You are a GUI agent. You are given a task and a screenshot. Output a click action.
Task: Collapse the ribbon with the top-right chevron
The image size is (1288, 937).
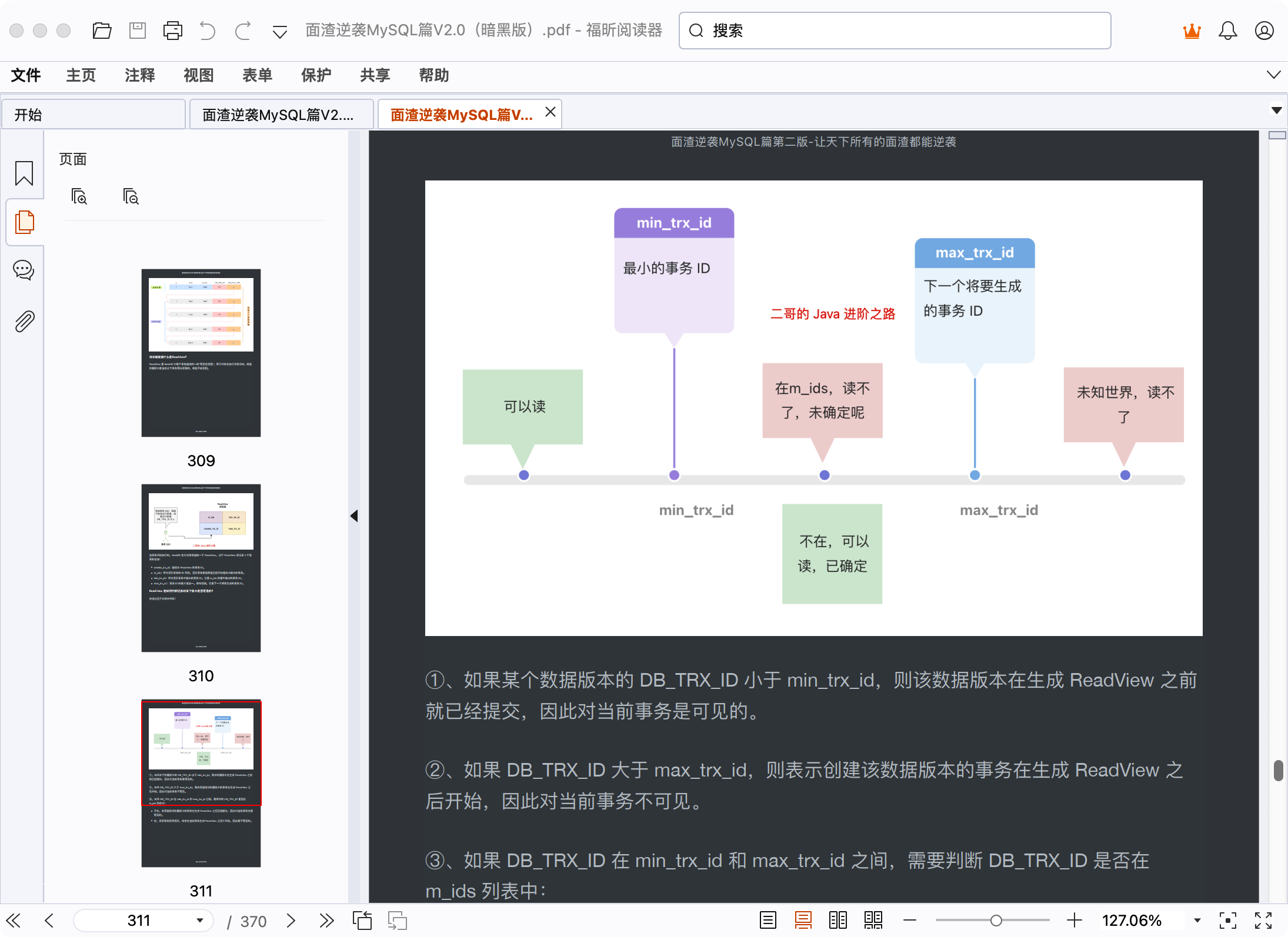(1274, 75)
